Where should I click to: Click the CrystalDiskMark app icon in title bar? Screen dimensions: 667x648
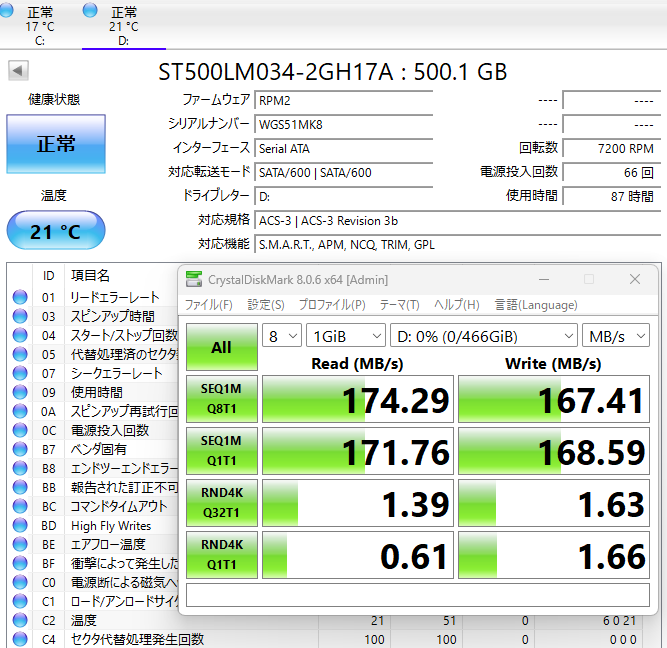tap(193, 279)
